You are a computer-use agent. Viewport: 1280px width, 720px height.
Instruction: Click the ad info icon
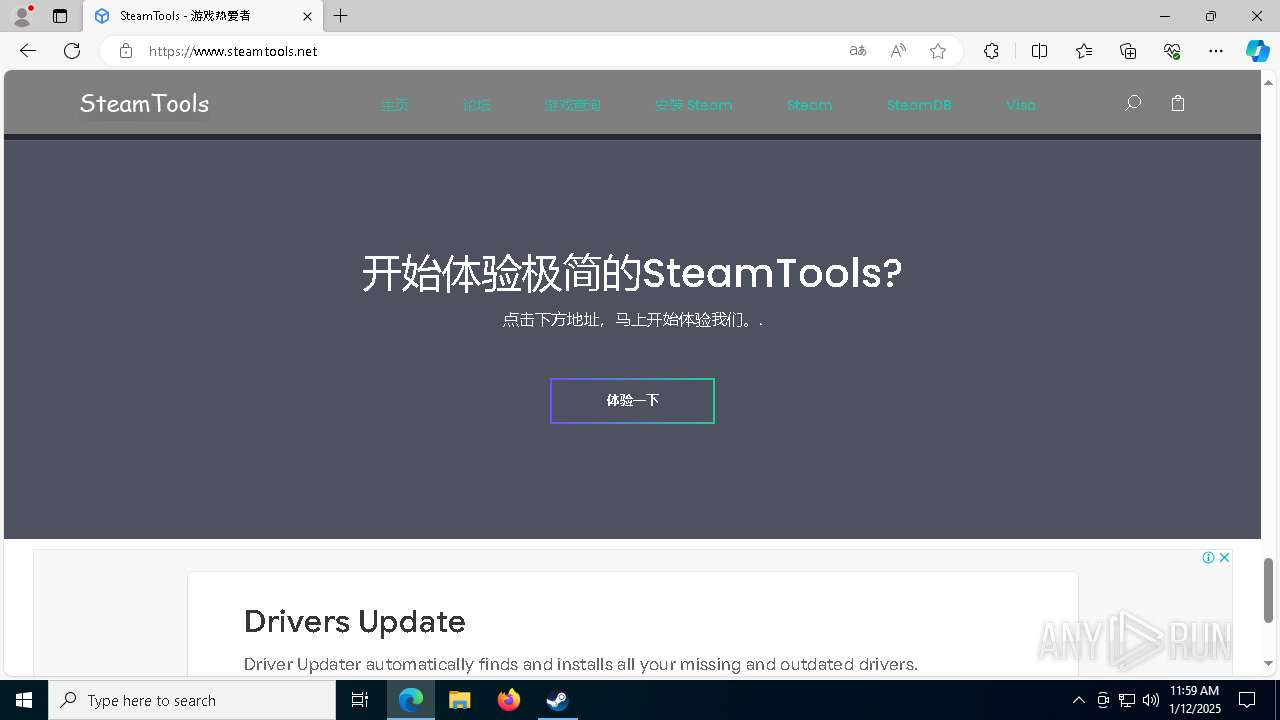coord(1208,557)
